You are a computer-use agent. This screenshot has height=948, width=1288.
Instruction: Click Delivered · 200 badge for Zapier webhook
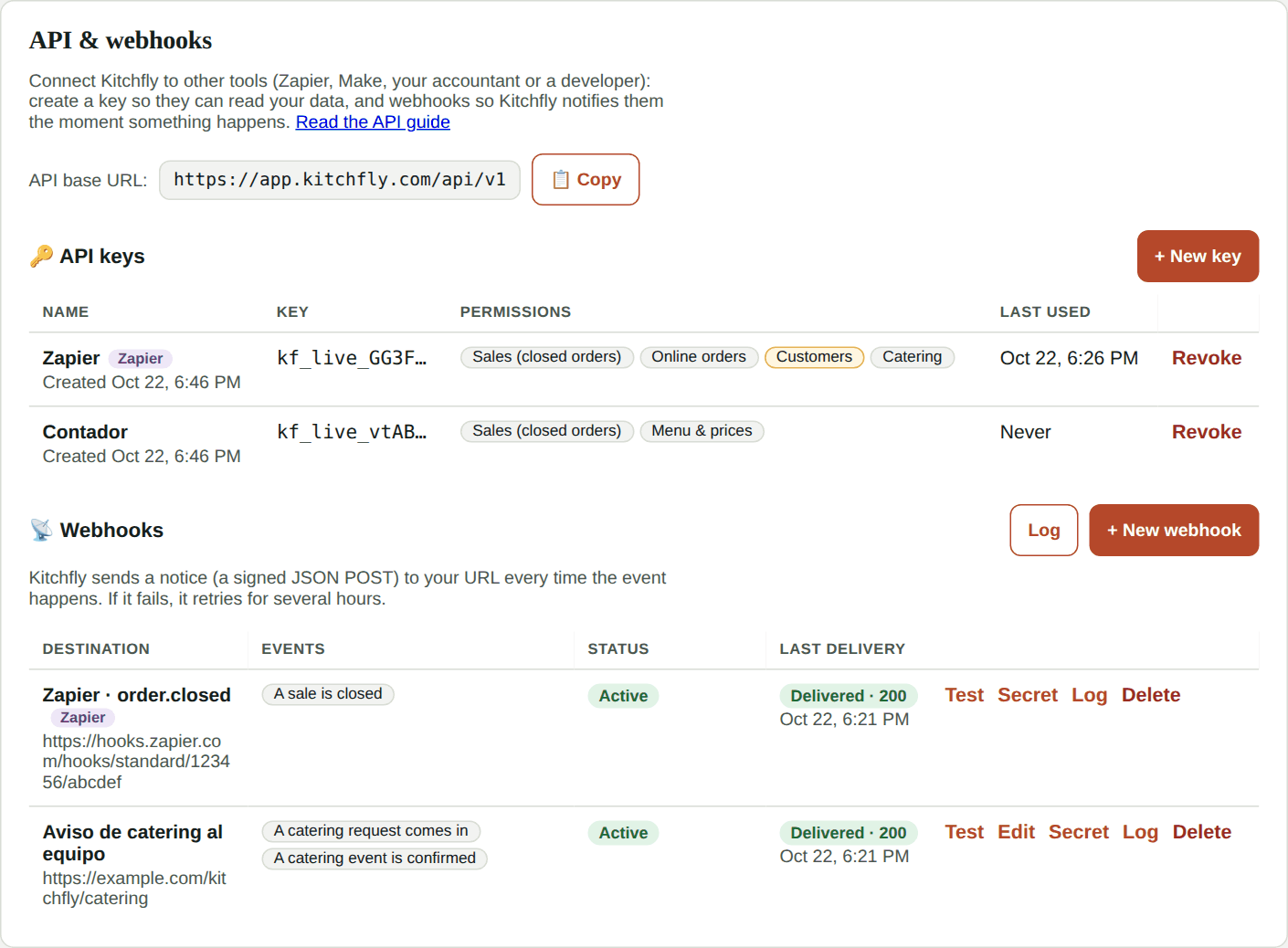[849, 696]
